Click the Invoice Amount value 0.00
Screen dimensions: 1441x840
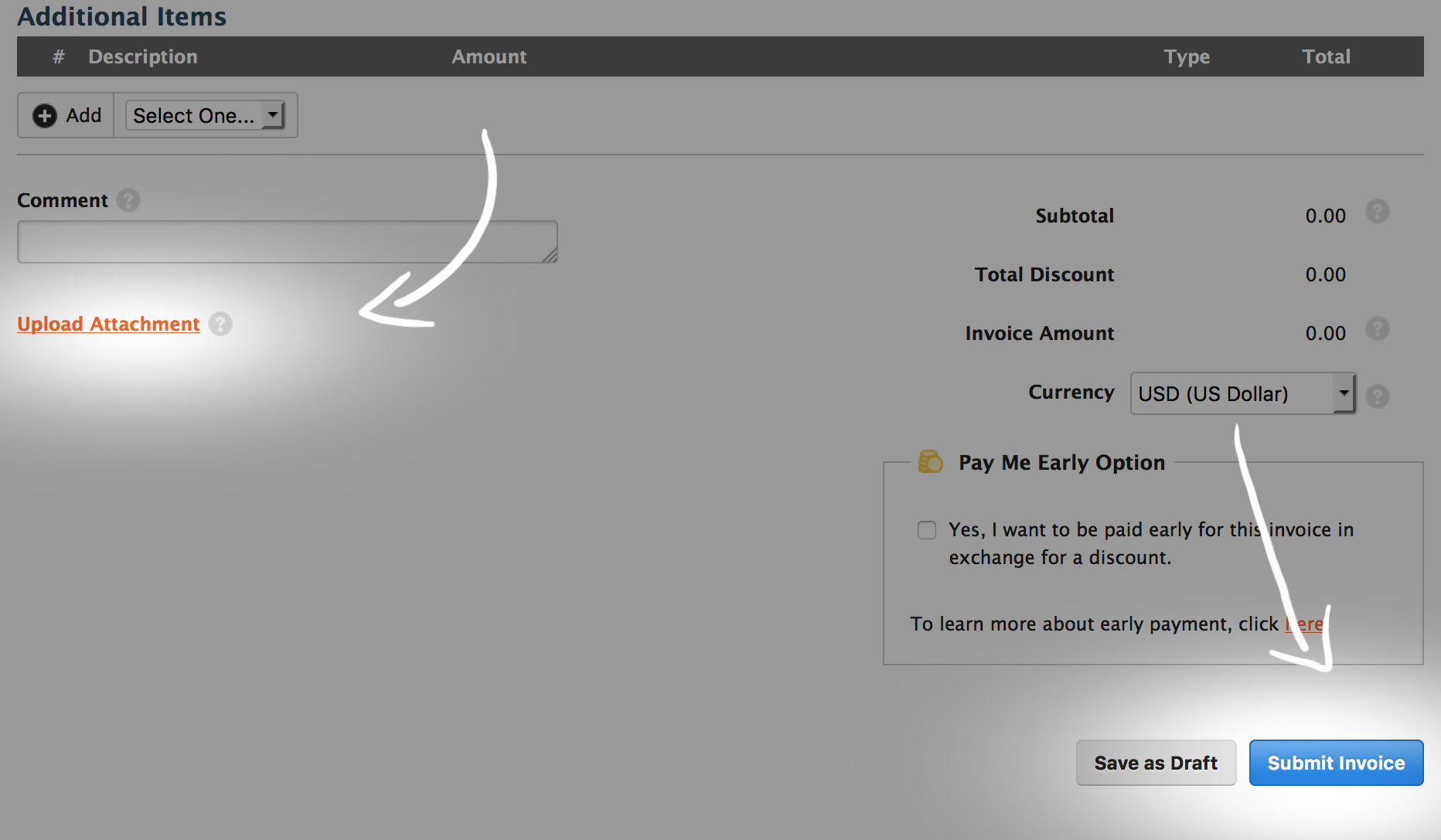click(x=1326, y=333)
